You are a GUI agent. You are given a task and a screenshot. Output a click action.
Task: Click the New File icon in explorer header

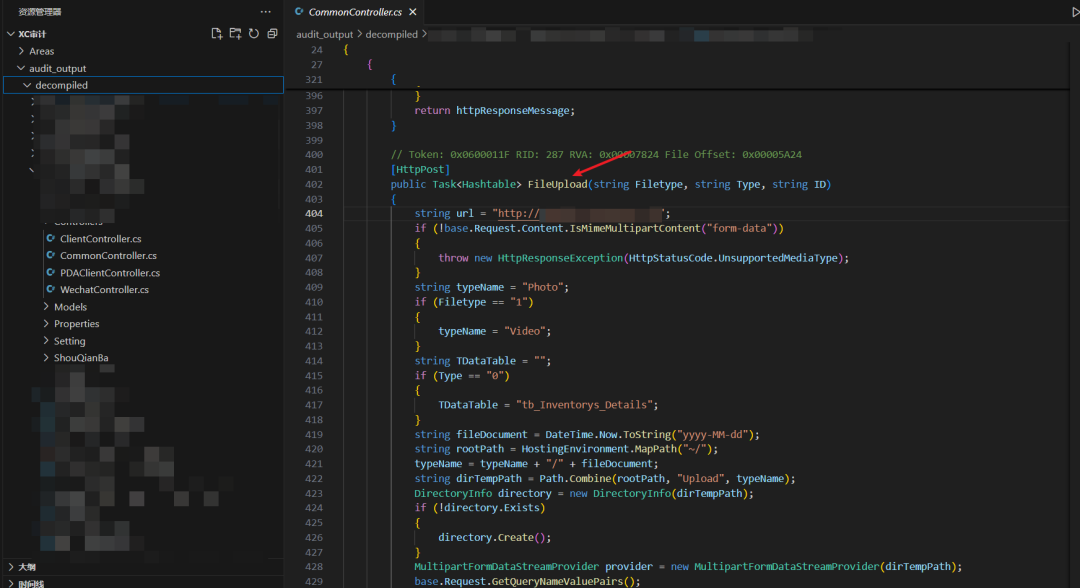(216, 34)
